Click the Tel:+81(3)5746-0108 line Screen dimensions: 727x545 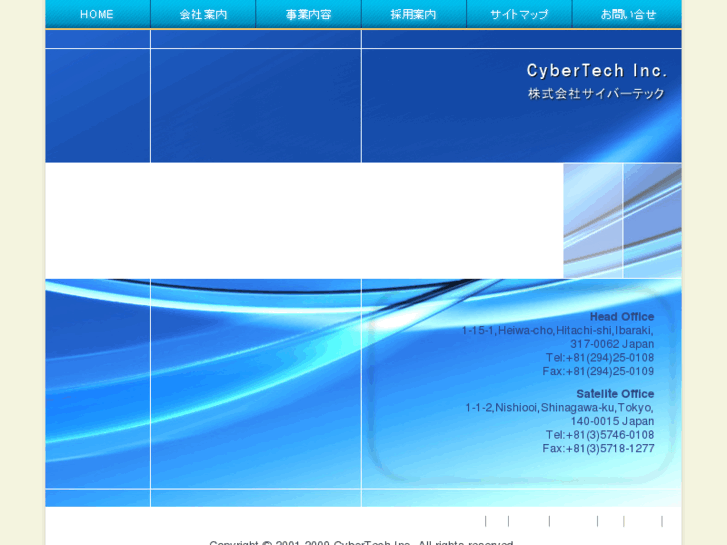coord(600,435)
